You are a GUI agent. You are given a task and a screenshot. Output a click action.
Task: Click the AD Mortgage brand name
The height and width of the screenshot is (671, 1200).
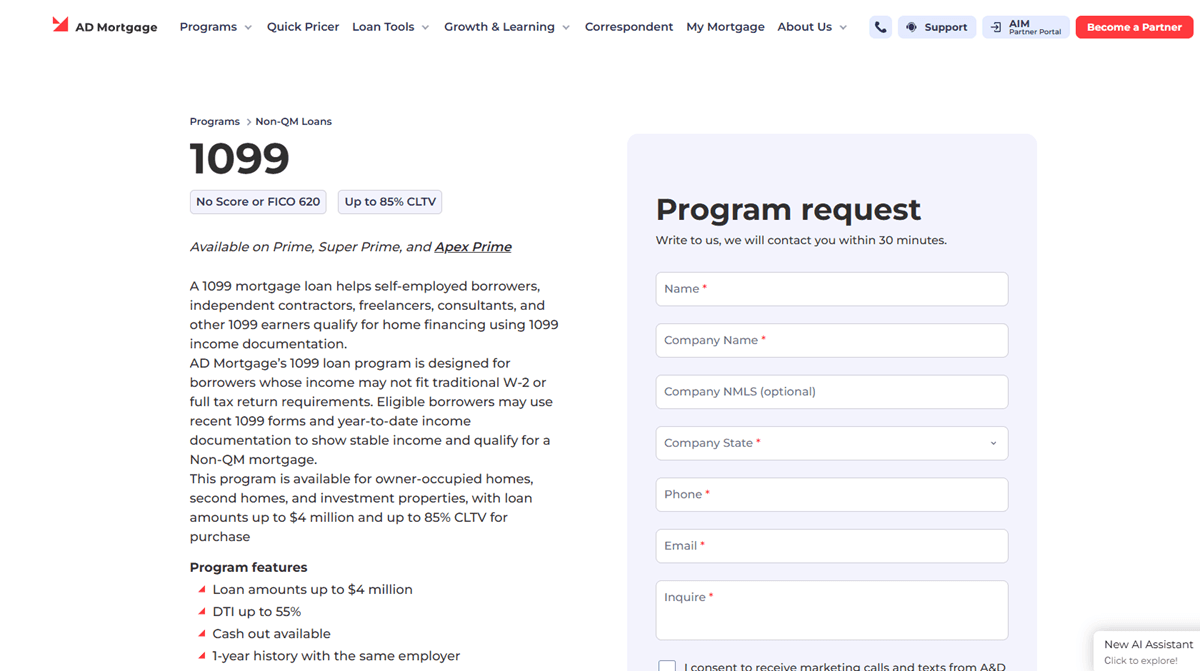[x=116, y=27]
